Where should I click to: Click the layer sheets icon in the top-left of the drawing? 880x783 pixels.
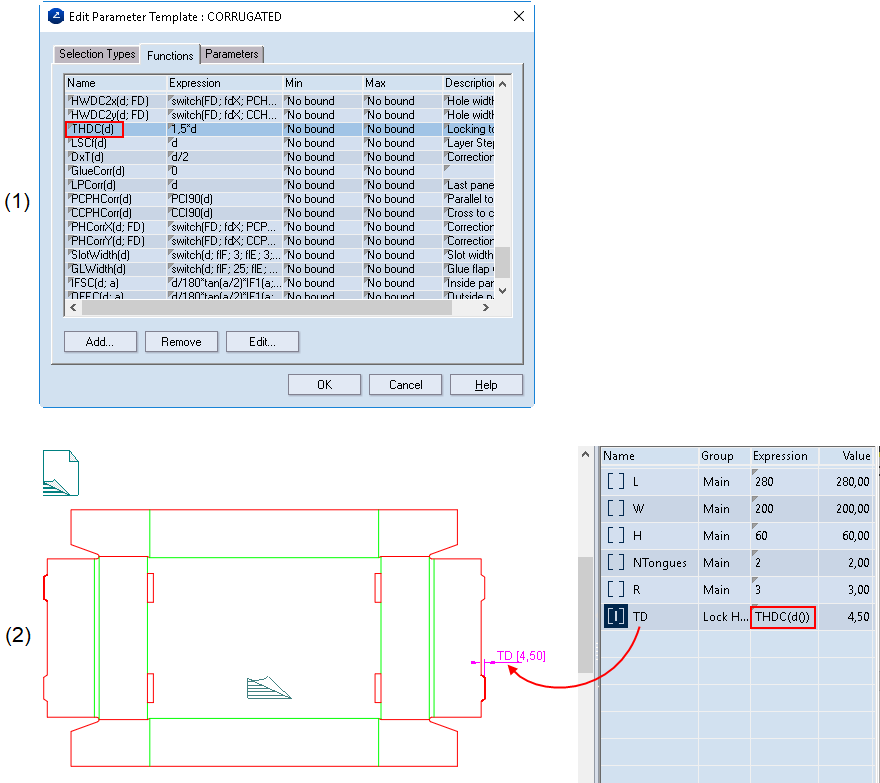(x=59, y=474)
